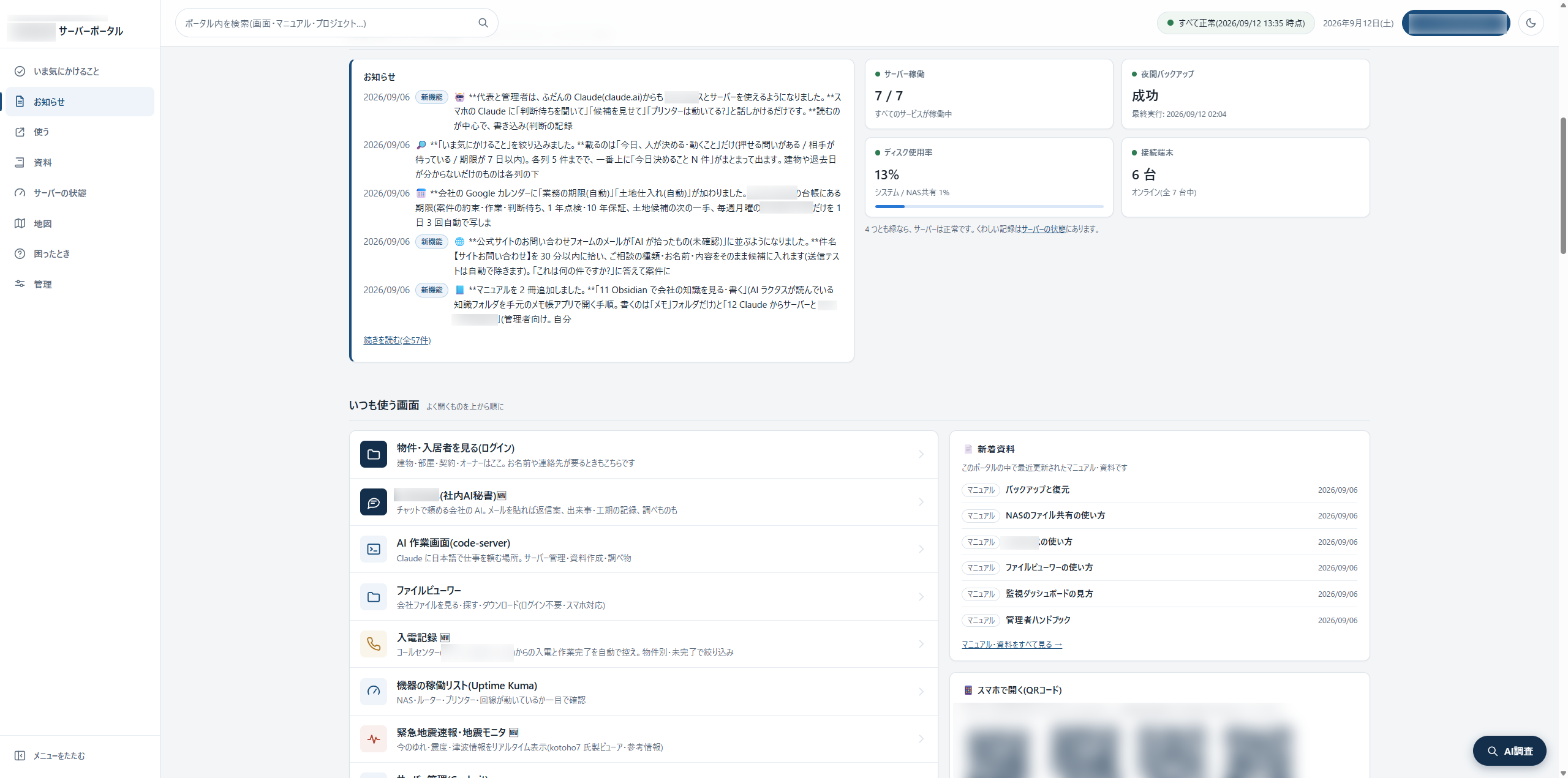Expand chevron on 物件・入居者を見る row
The height and width of the screenshot is (778, 1568).
click(921, 454)
